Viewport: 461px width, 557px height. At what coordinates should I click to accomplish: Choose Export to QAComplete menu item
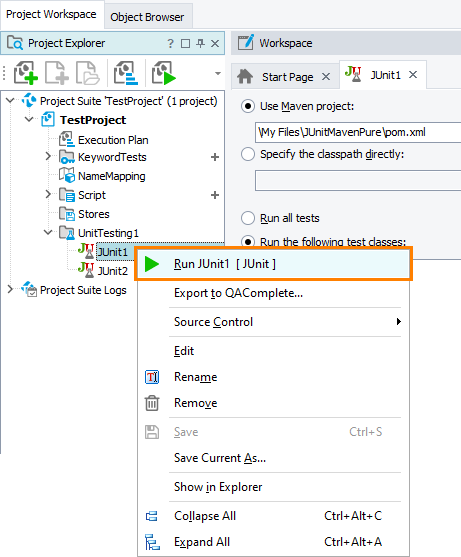pos(273,293)
